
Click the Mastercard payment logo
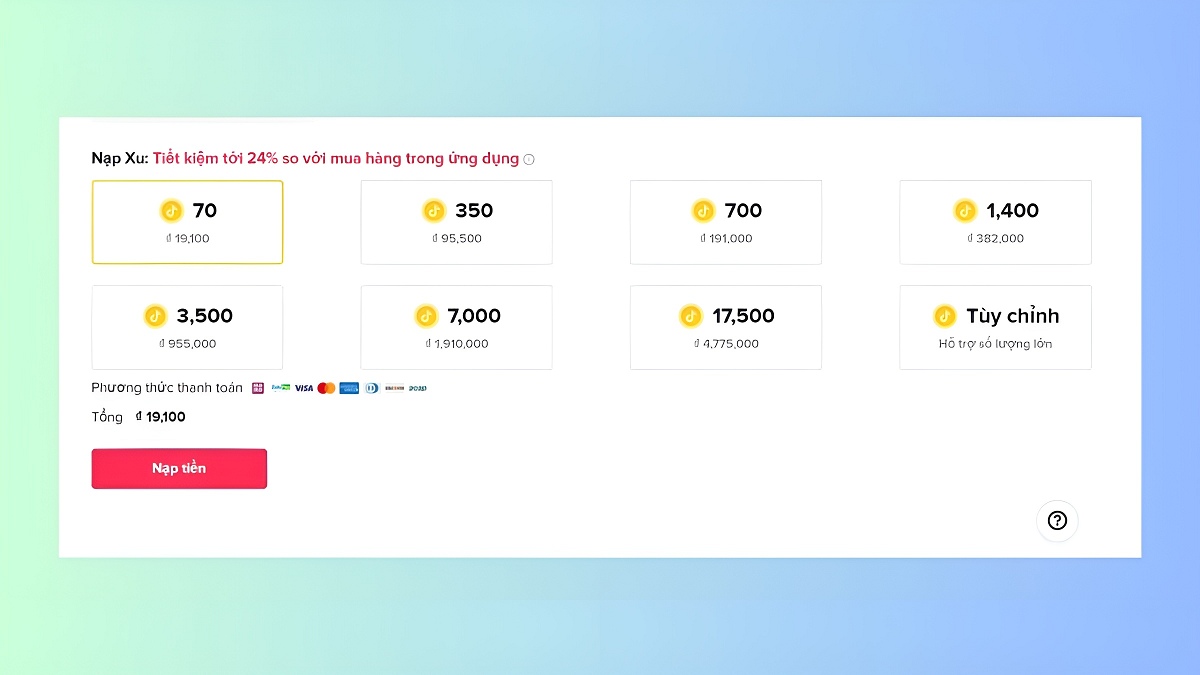326,388
